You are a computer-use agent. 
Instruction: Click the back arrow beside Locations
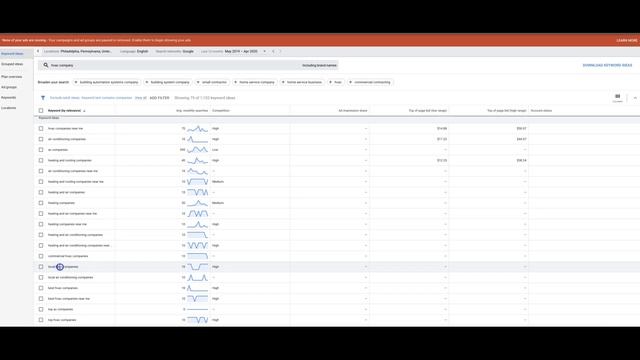click(38, 51)
